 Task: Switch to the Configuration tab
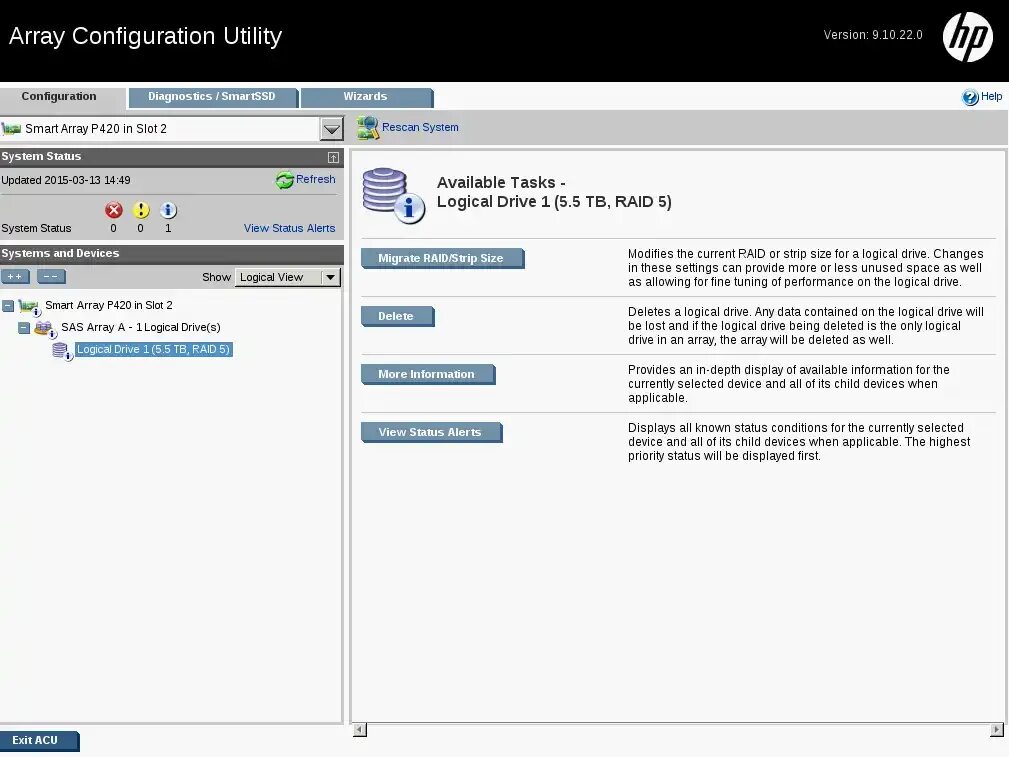[59, 97]
